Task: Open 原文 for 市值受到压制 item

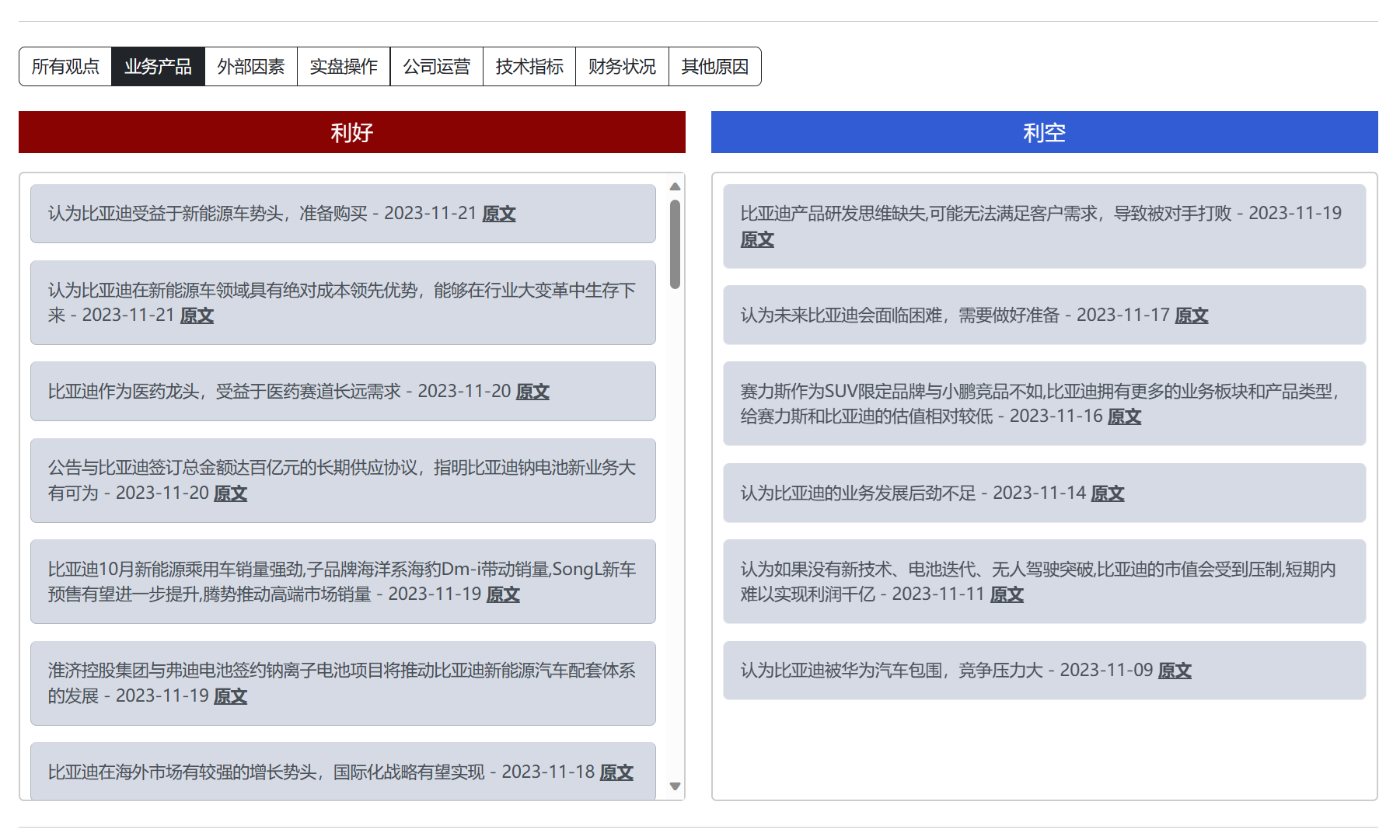Action: click(1007, 594)
